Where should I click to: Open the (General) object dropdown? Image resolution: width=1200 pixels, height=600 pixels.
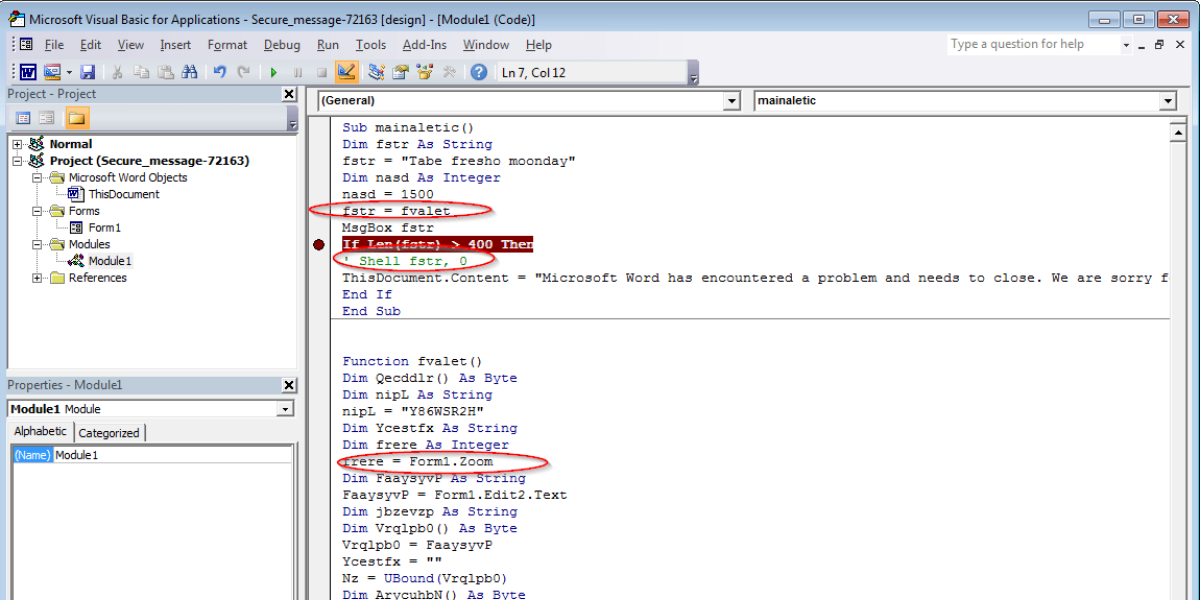click(732, 101)
